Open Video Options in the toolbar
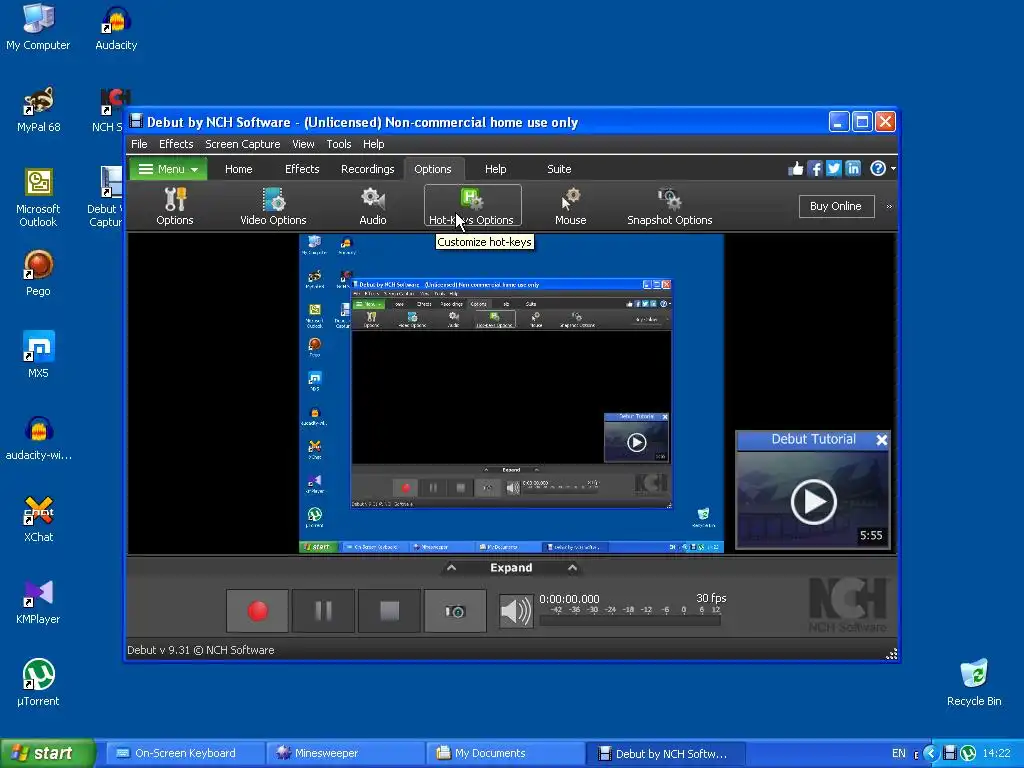Screen dimensions: 1024x768 pos(273,206)
